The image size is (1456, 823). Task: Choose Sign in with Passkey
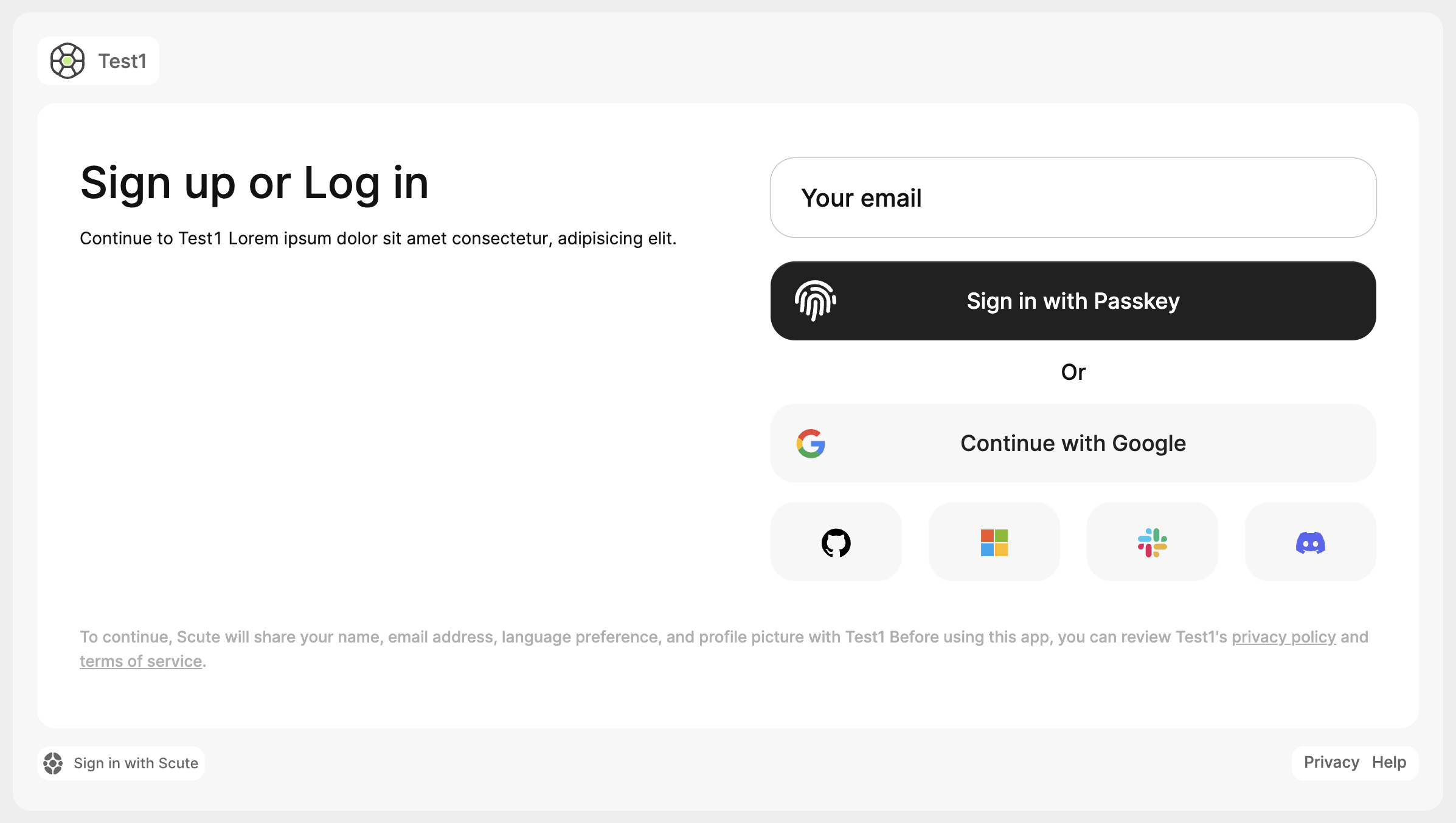coord(1073,301)
